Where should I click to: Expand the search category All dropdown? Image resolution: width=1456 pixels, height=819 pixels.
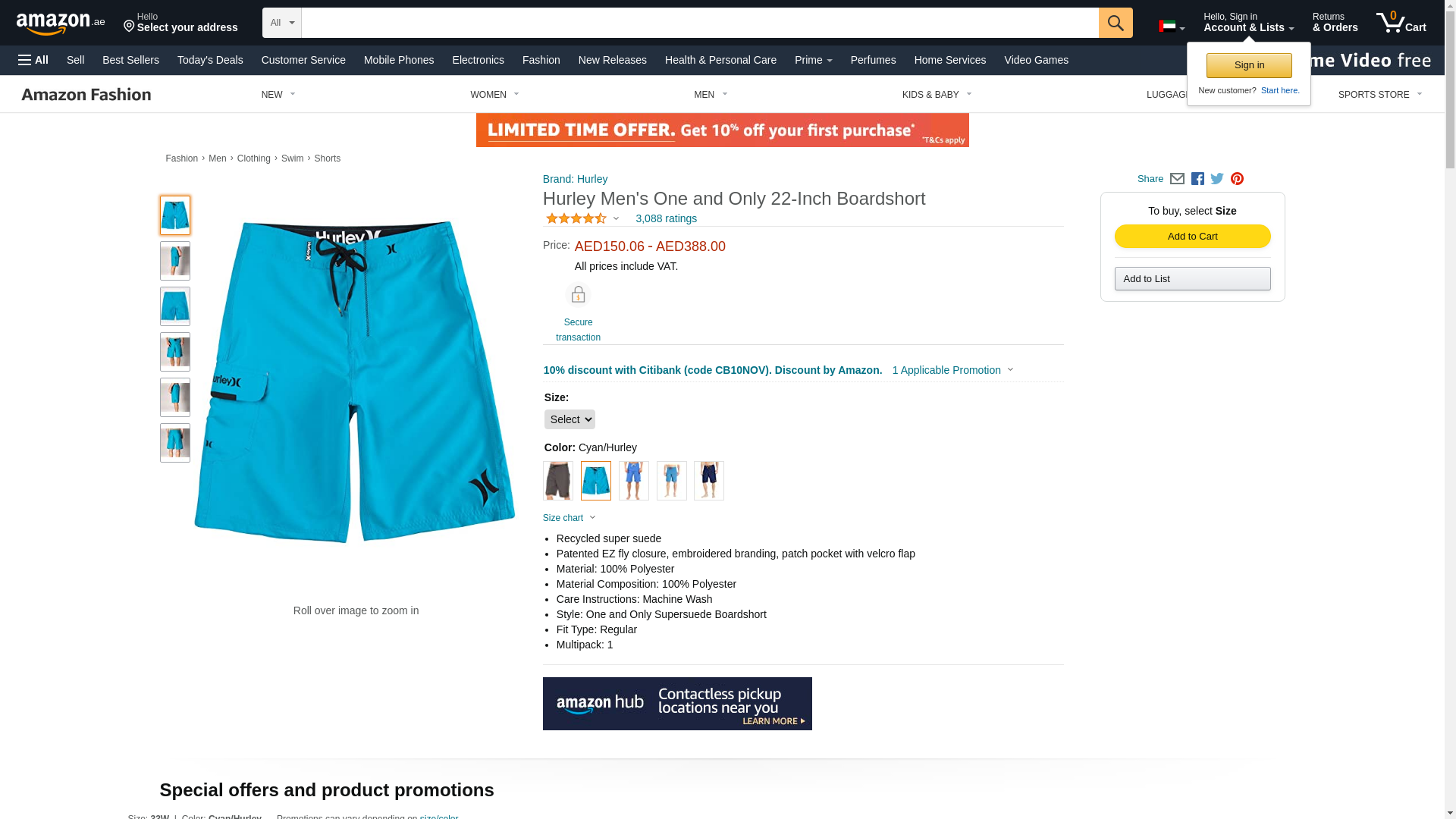[282, 23]
